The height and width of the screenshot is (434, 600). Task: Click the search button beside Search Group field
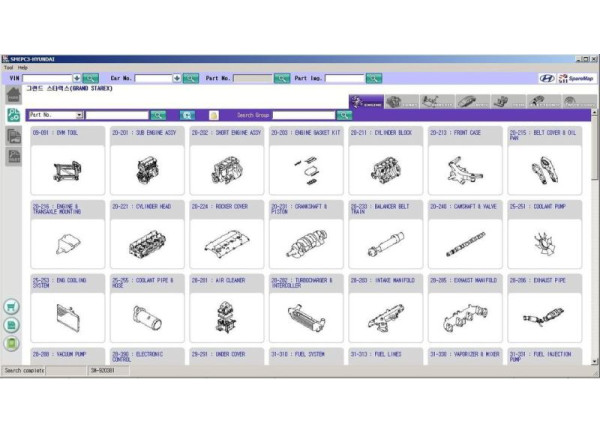pos(344,115)
